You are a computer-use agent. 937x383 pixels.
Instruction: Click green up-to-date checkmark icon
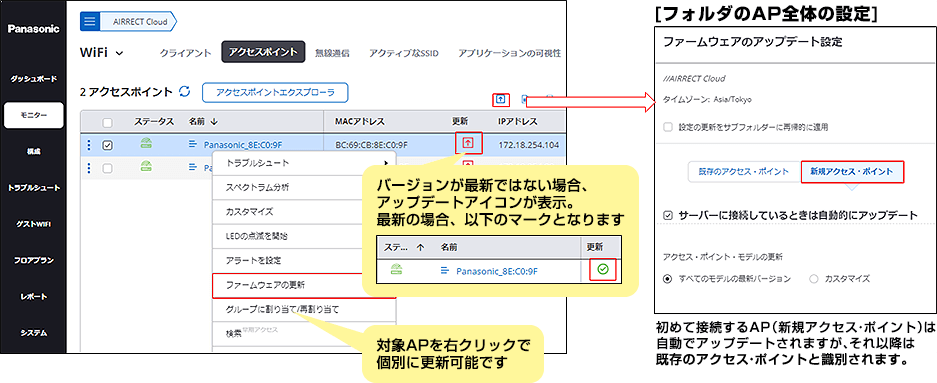point(603,269)
